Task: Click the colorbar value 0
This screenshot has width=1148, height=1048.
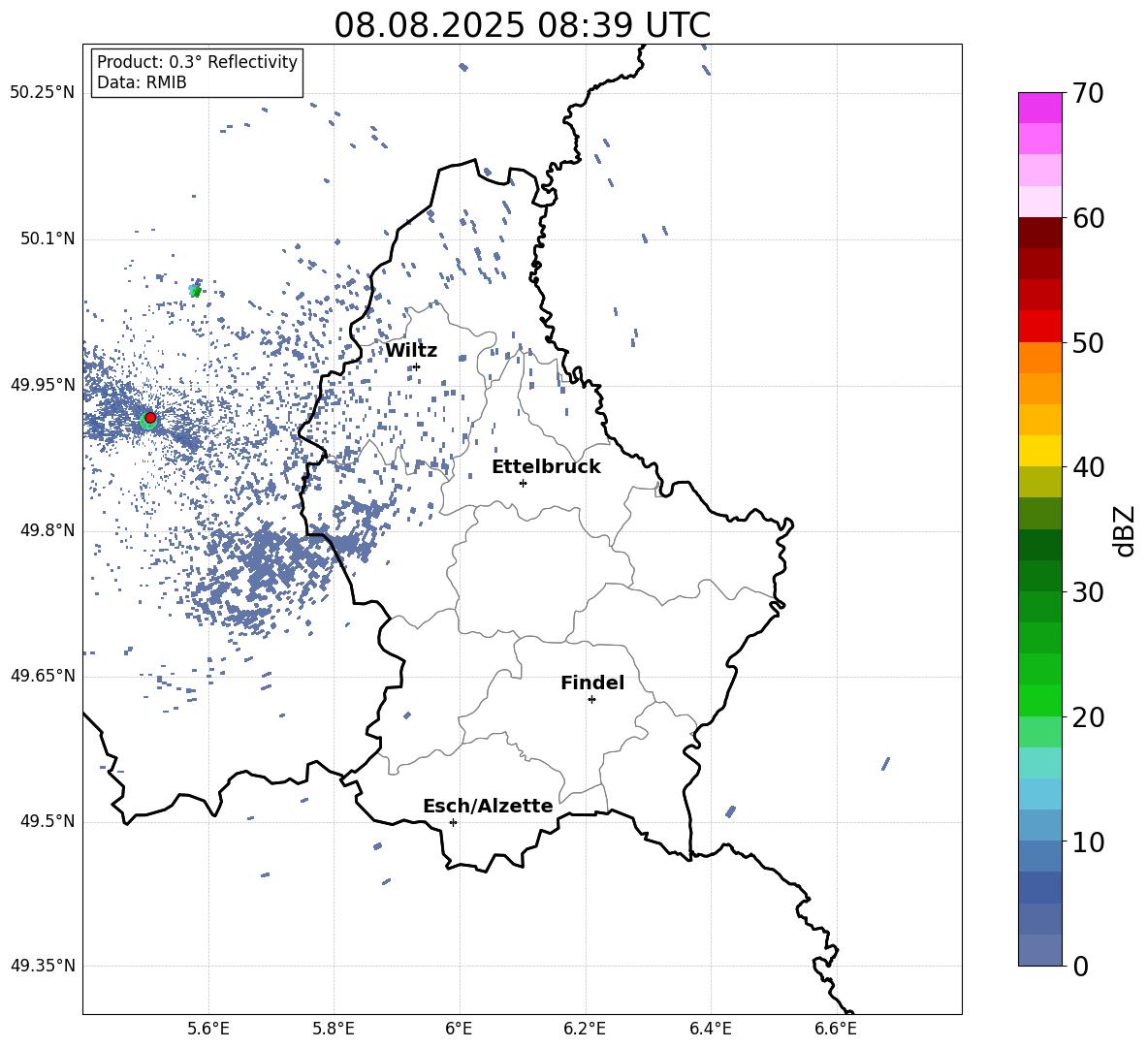Action: point(1081,966)
